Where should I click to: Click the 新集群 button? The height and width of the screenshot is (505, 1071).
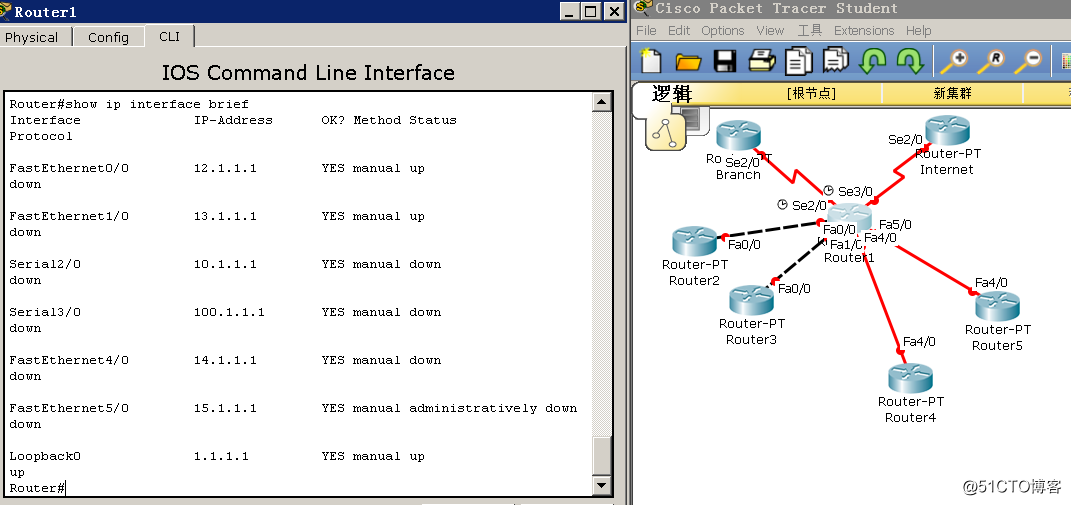(x=952, y=94)
